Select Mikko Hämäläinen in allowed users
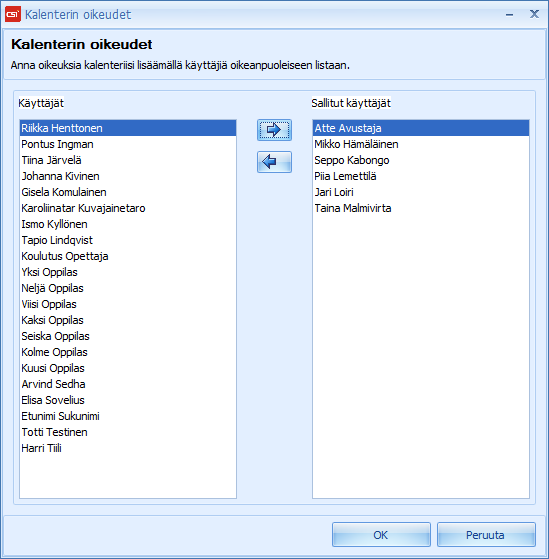 point(421,144)
